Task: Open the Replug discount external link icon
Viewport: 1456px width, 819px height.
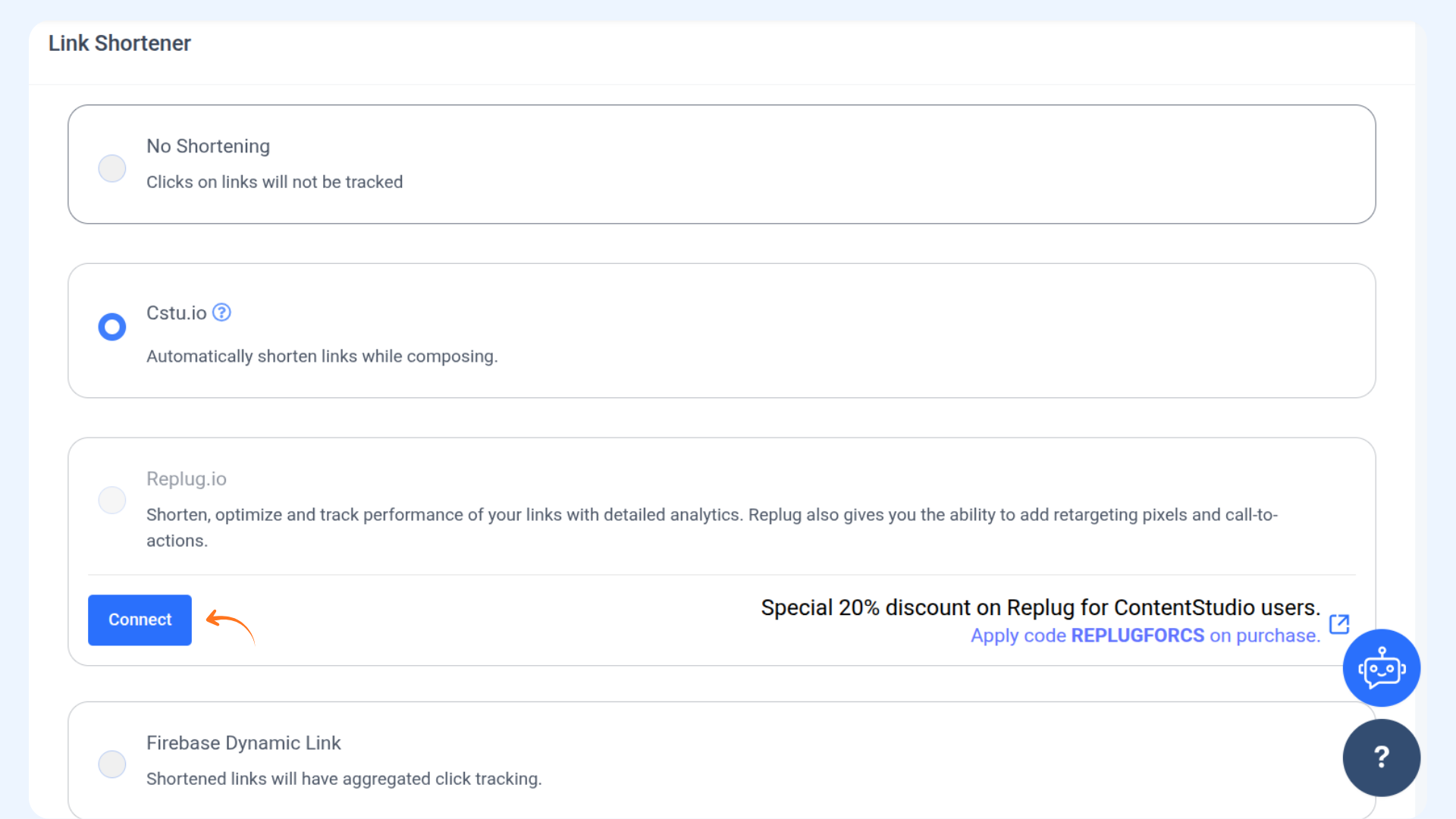Action: (x=1339, y=624)
